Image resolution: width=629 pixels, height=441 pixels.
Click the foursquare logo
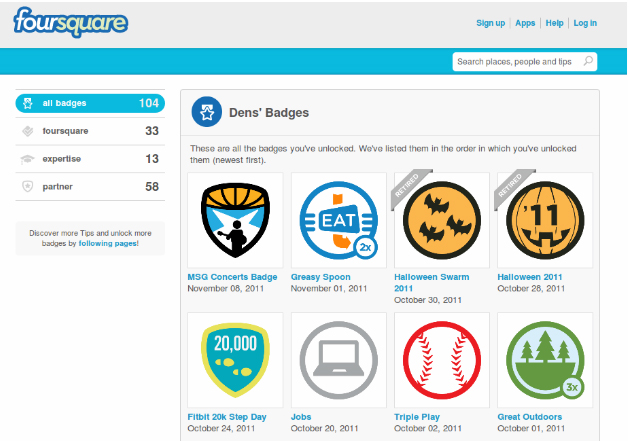tap(71, 22)
